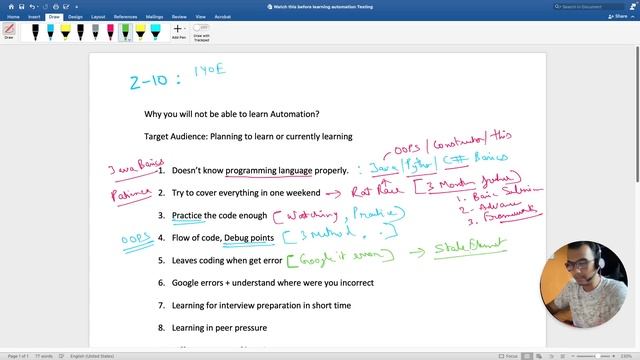Click 'Doesn't know programming language properly.'
Viewport: 640px width, 360px height.
(x=260, y=171)
